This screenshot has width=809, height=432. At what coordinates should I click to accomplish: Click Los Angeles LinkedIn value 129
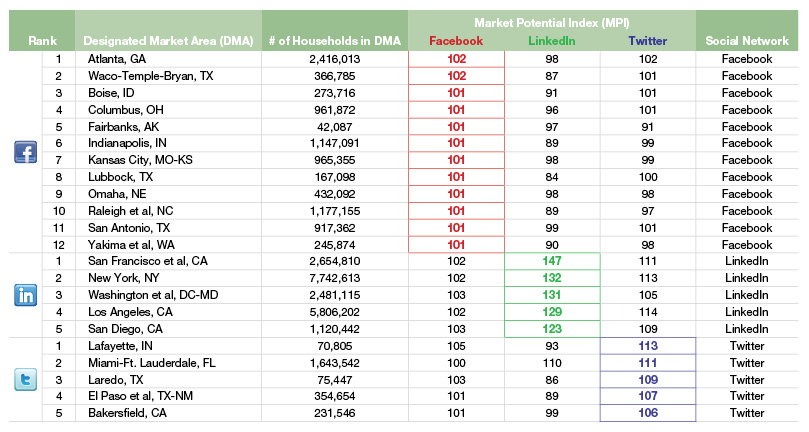(x=552, y=311)
